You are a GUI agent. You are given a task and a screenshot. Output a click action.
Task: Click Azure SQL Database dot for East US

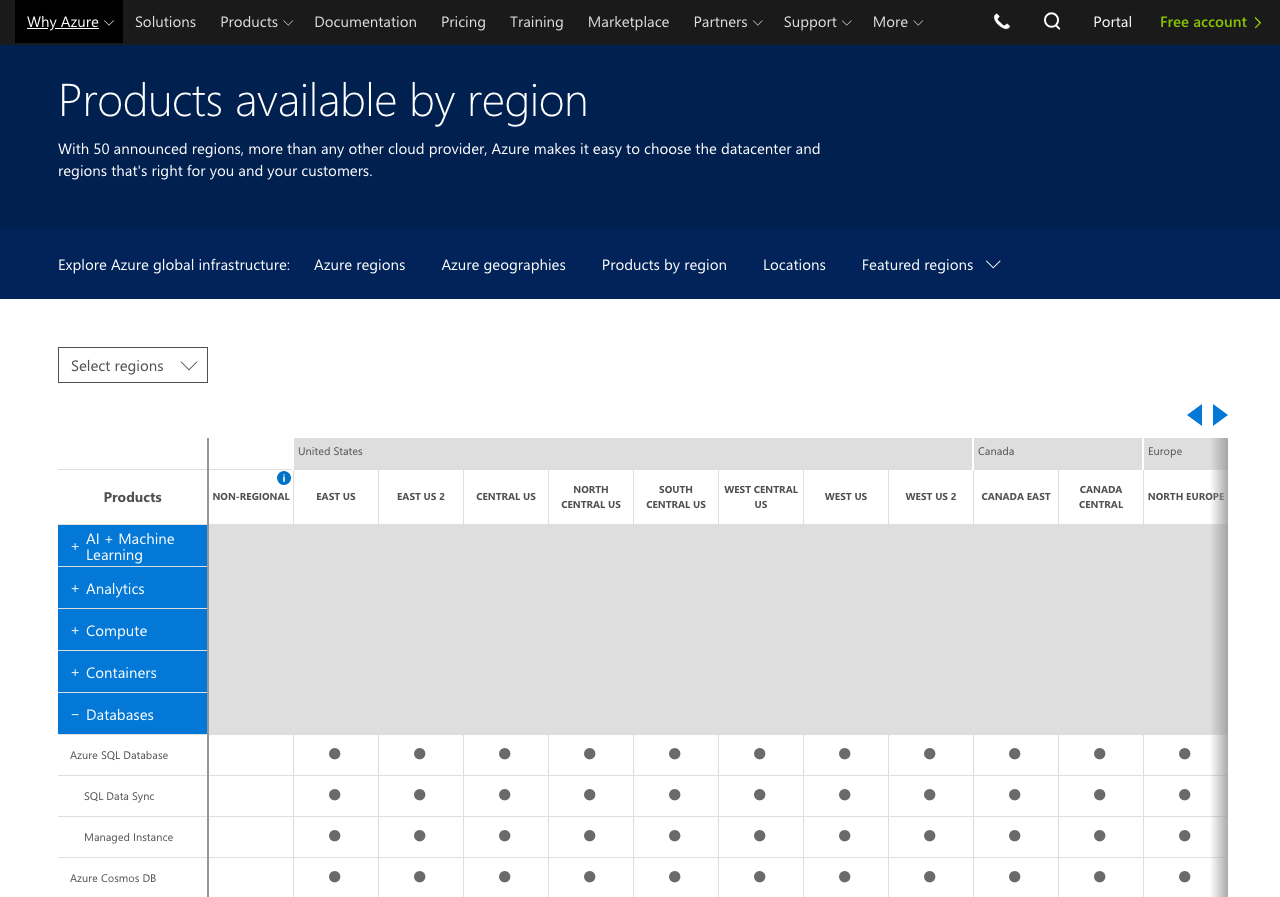click(x=335, y=754)
